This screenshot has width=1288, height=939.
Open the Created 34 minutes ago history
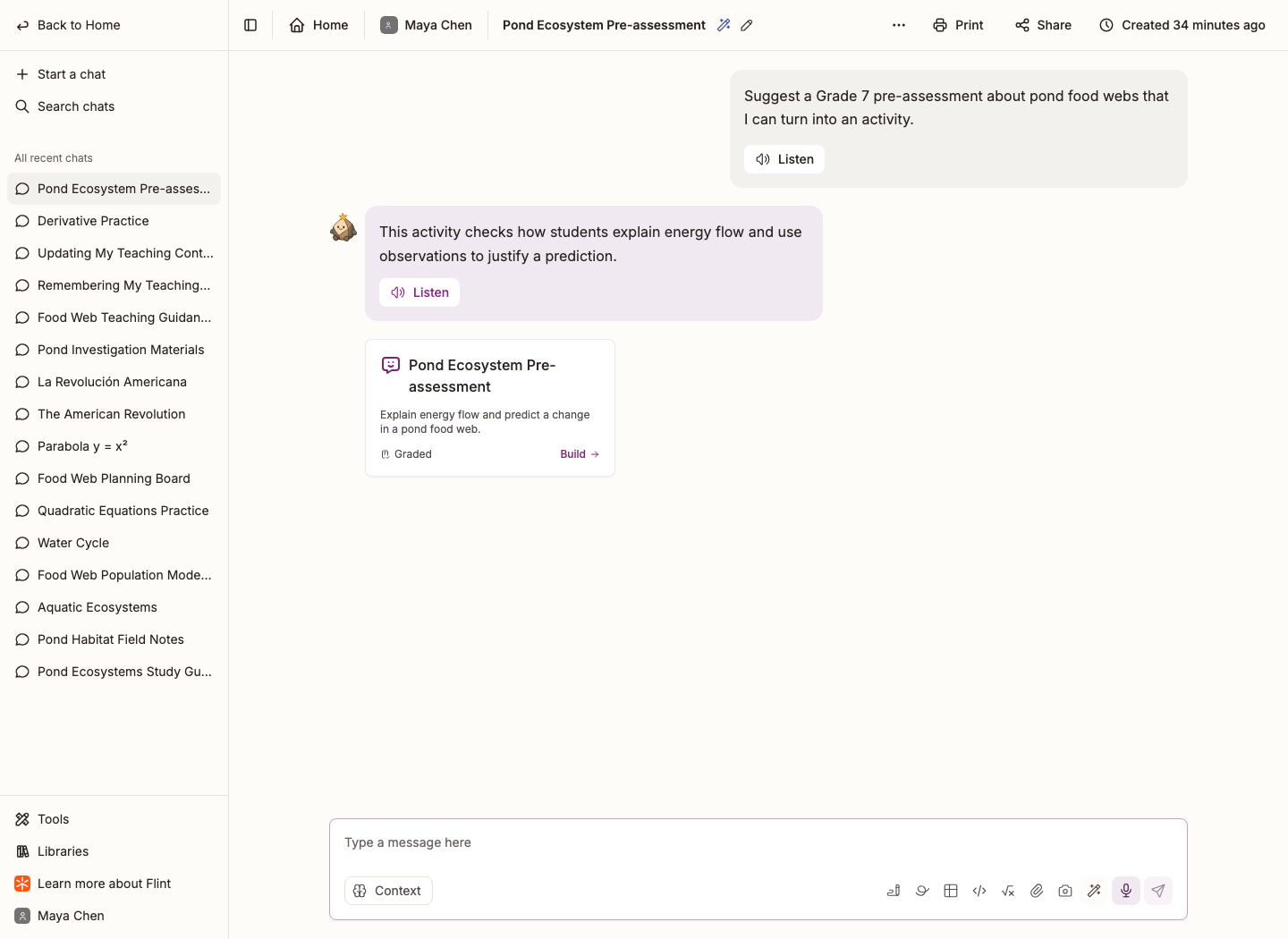pos(1182,25)
